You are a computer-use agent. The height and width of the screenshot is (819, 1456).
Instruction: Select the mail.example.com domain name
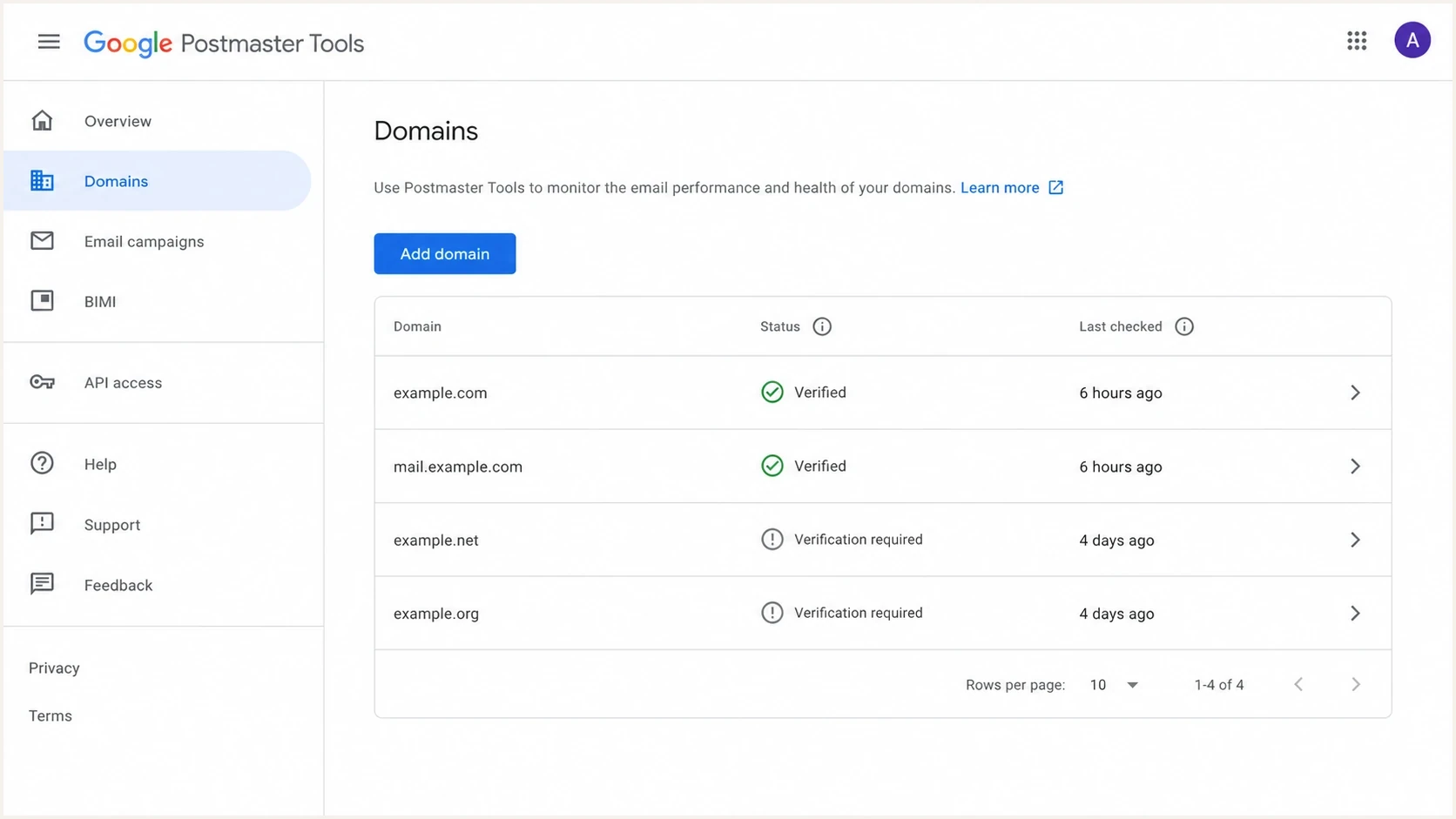tap(458, 467)
